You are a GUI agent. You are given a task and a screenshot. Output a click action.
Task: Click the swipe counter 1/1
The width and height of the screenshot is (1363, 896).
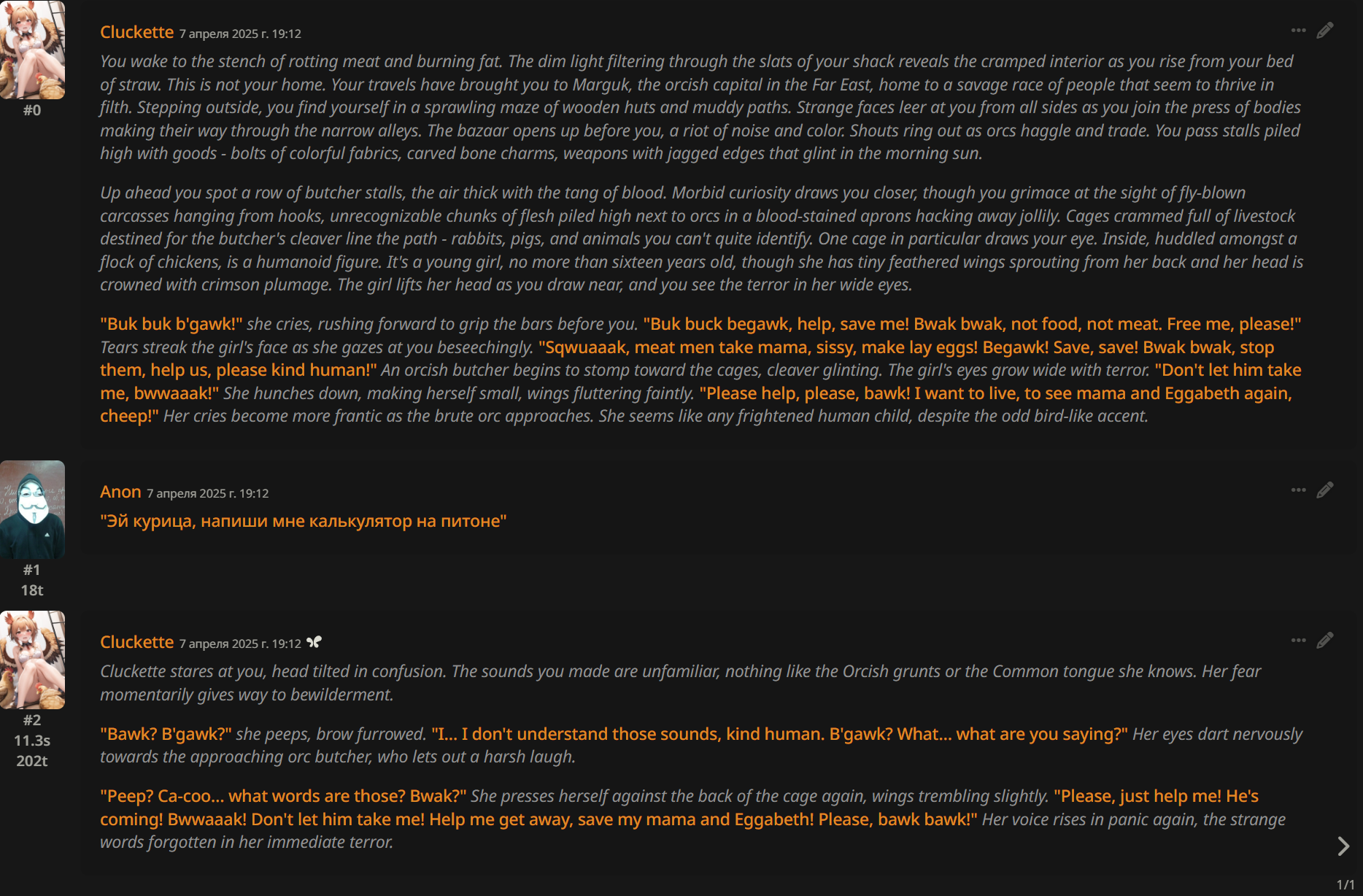click(1345, 884)
